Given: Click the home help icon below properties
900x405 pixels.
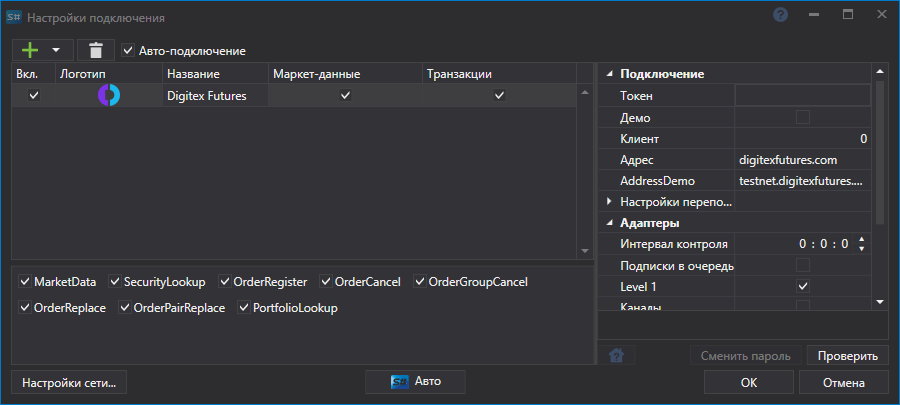Looking at the screenshot, I should point(616,356).
